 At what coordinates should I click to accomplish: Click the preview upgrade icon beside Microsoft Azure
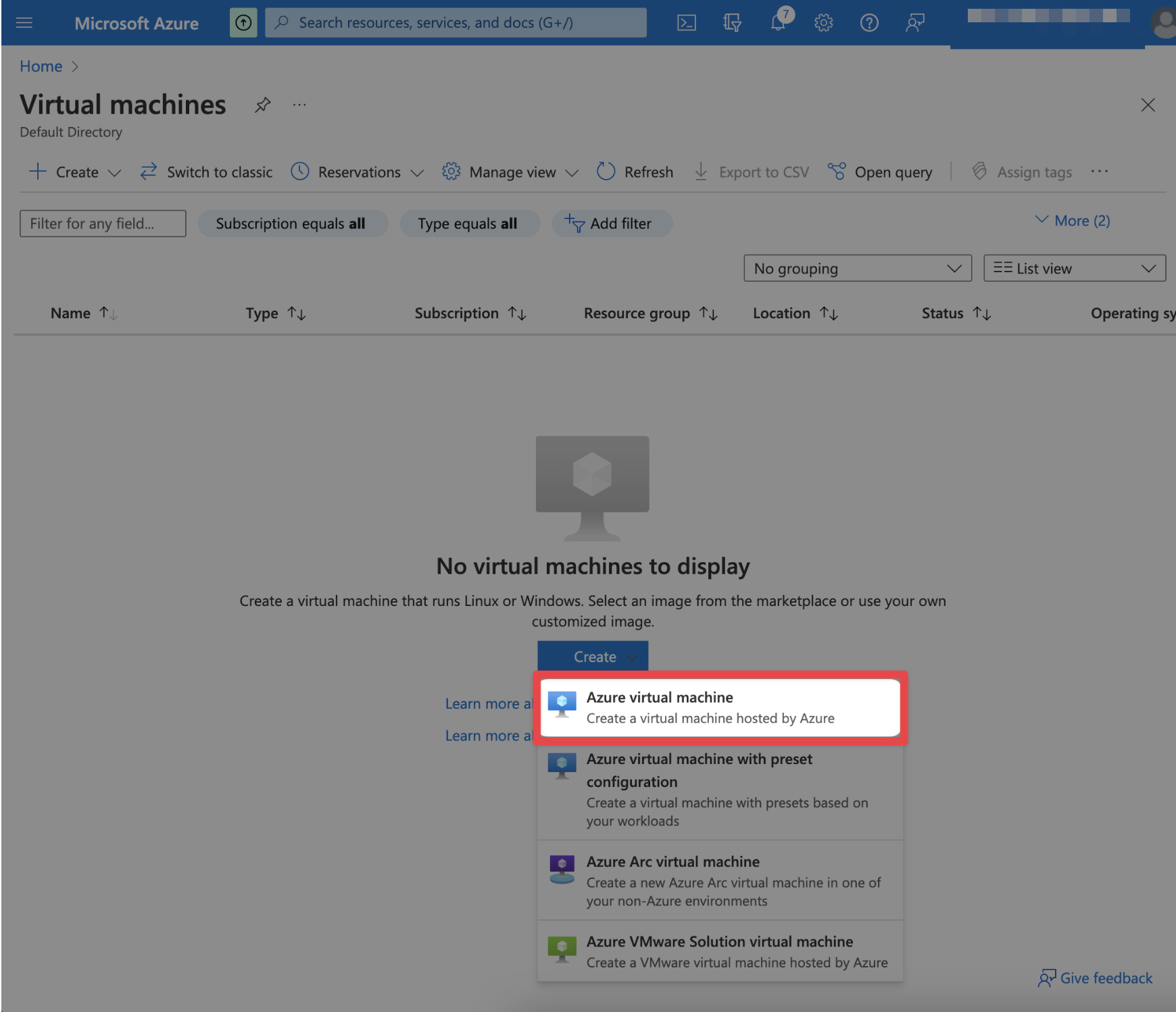(x=243, y=23)
